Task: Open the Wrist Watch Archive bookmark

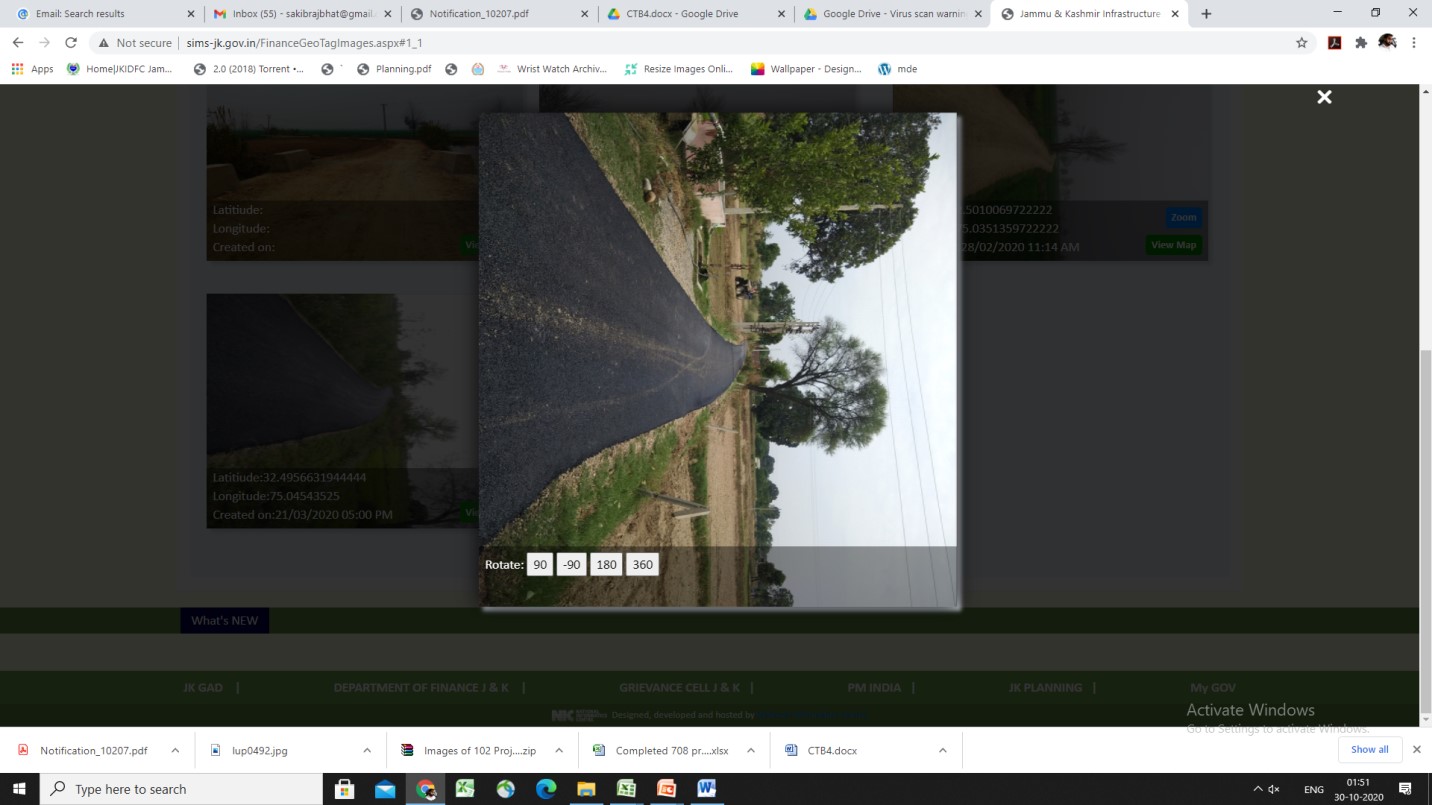Action: [x=552, y=69]
